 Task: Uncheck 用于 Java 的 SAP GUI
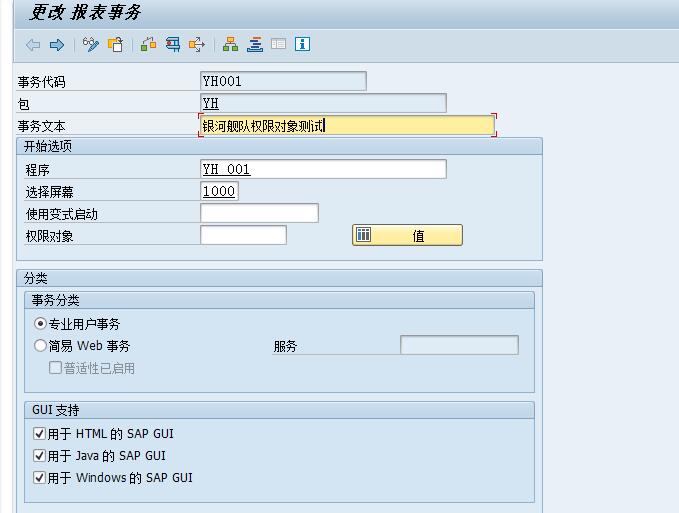(40, 456)
